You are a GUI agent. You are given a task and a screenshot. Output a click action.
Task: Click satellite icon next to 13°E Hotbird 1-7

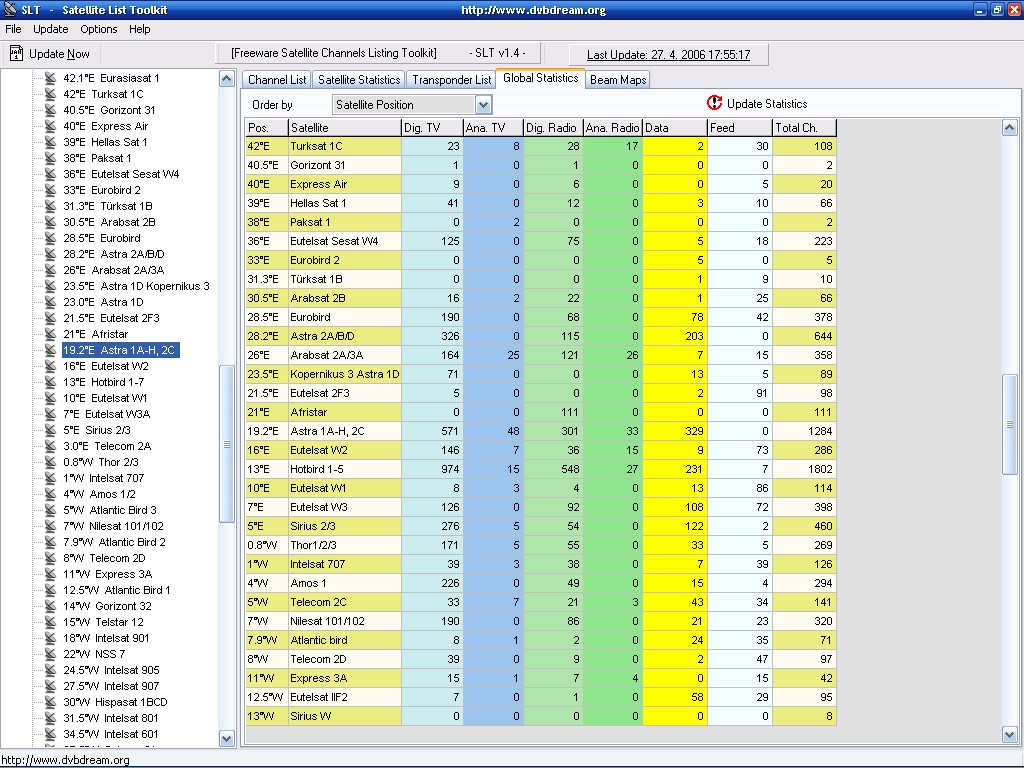coord(50,382)
